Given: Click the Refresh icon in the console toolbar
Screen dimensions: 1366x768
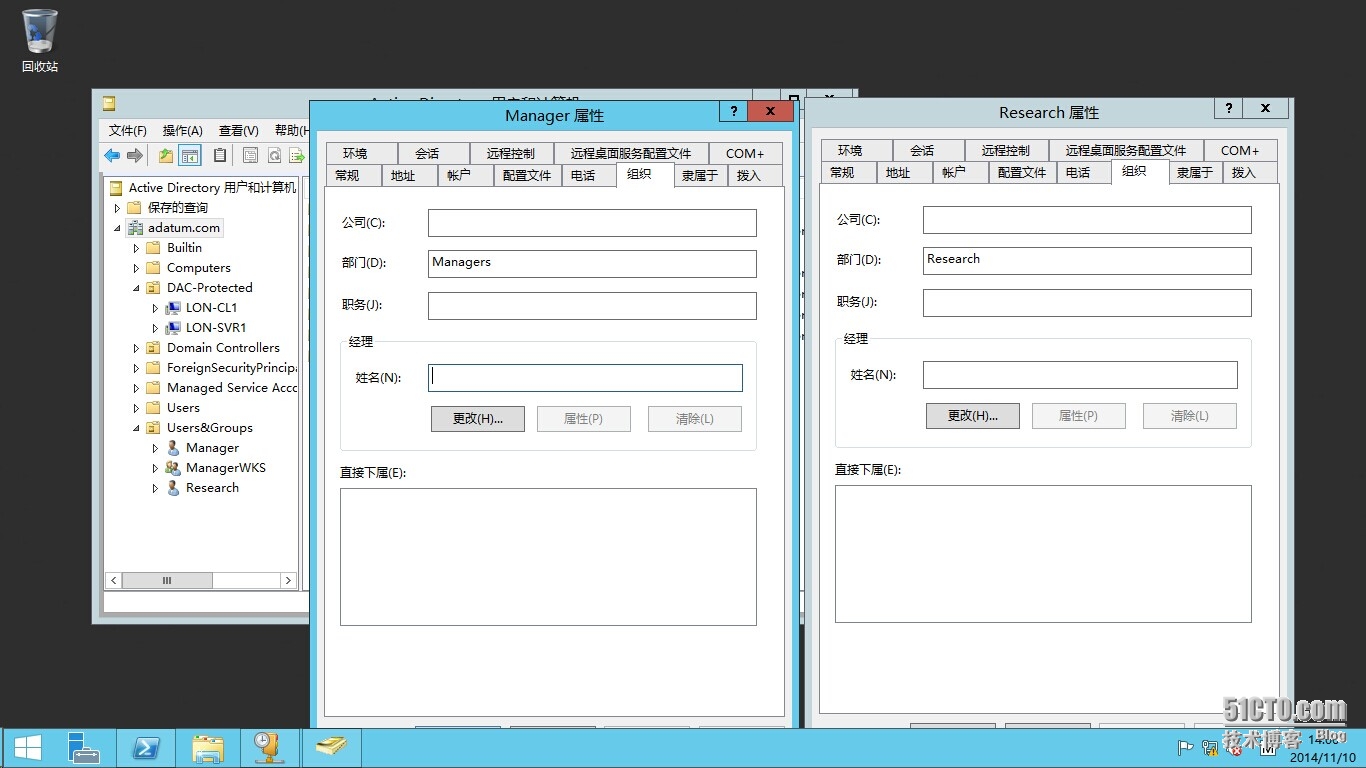Looking at the screenshot, I should pos(273,155).
